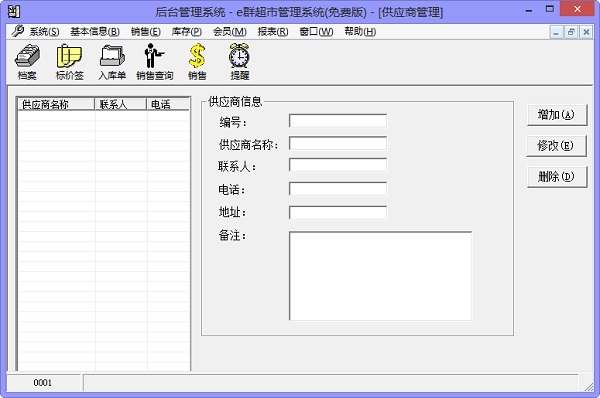This screenshot has width=600, height=398.
Task: Click the 标价签 price tag icon
Action: 69,62
